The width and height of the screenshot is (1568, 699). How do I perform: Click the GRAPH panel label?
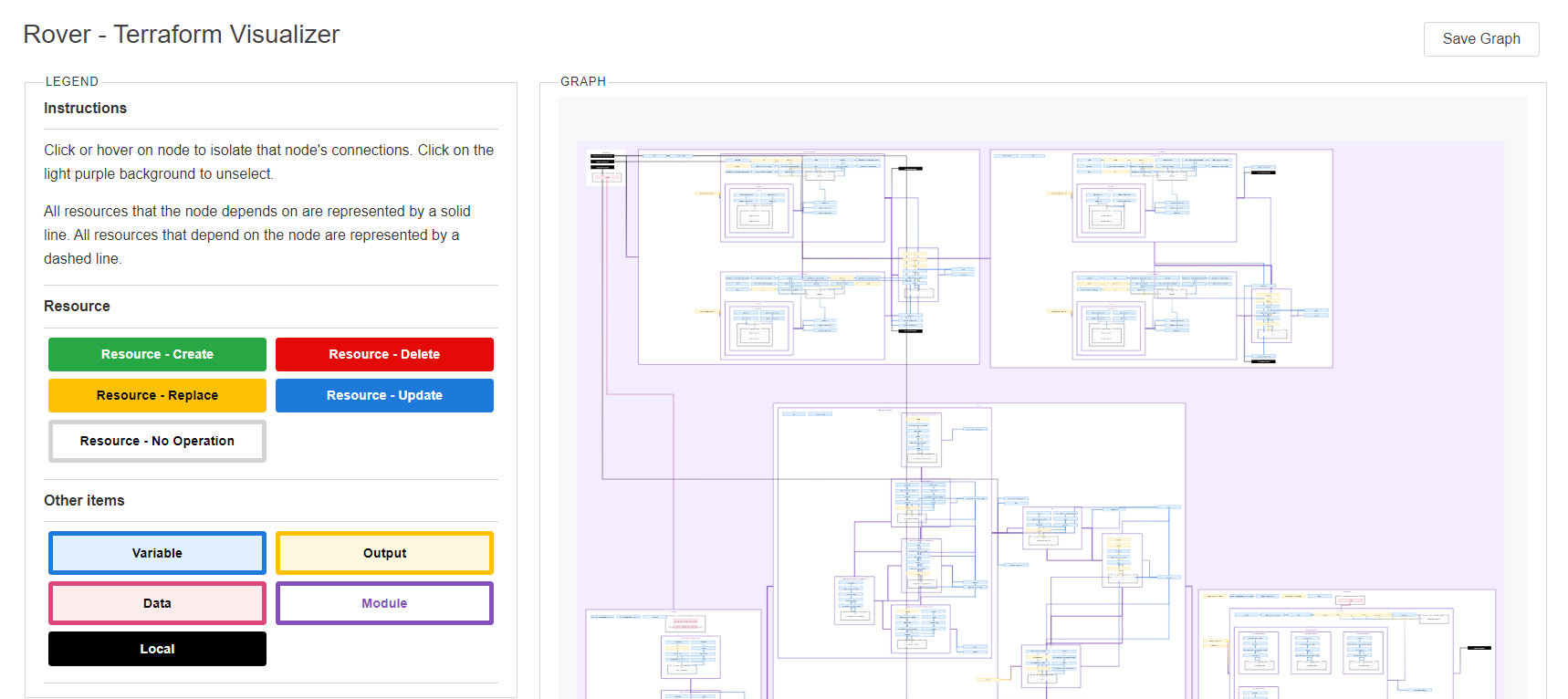[583, 81]
